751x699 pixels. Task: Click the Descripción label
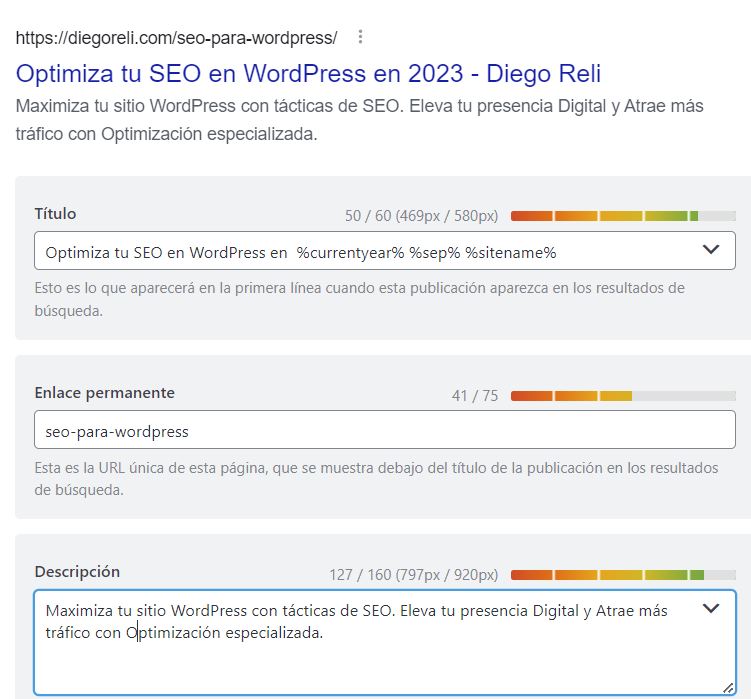coord(77,572)
